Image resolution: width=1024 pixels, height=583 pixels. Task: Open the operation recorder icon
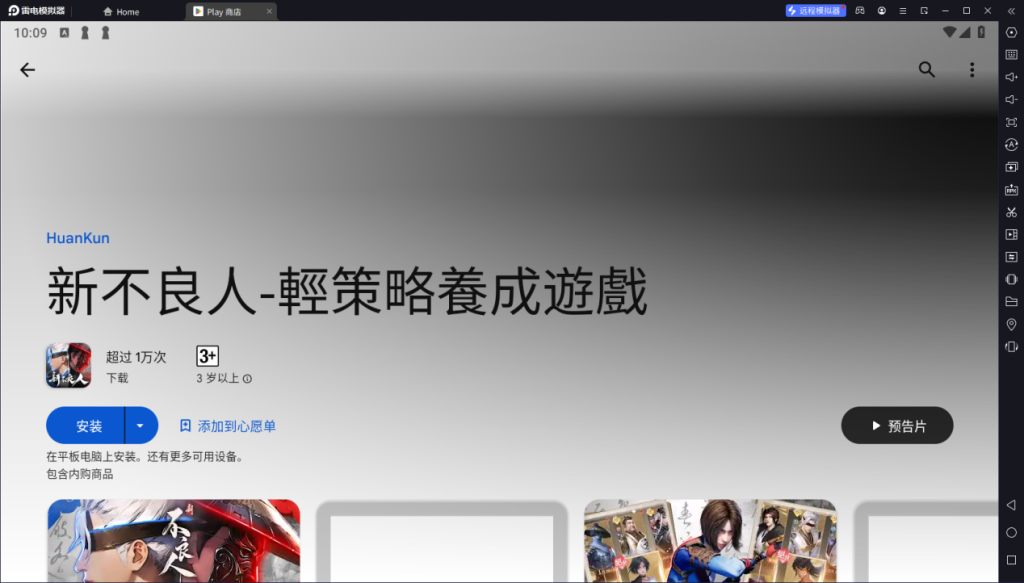point(1011,144)
